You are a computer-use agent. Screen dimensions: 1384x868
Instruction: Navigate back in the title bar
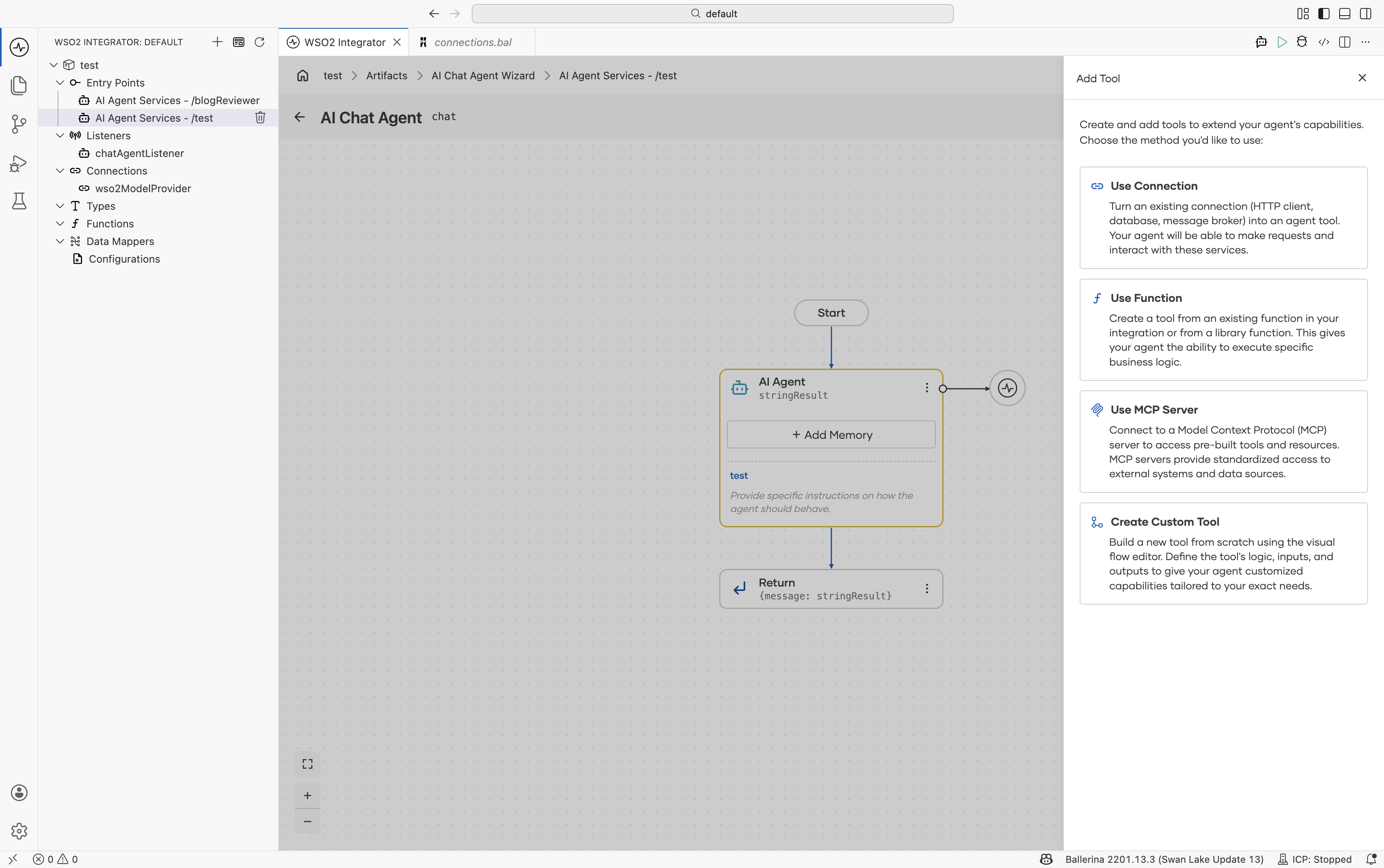coord(434,14)
